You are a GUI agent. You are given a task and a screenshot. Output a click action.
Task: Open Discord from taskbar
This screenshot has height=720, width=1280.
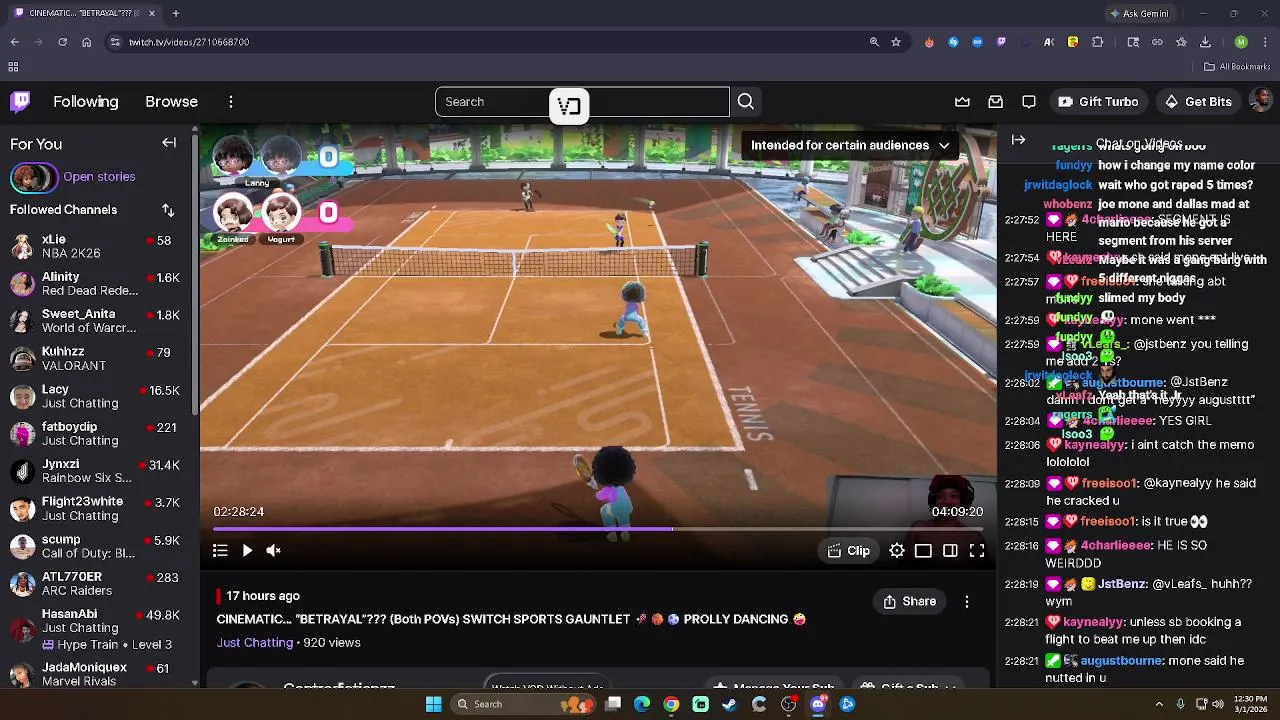(818, 704)
